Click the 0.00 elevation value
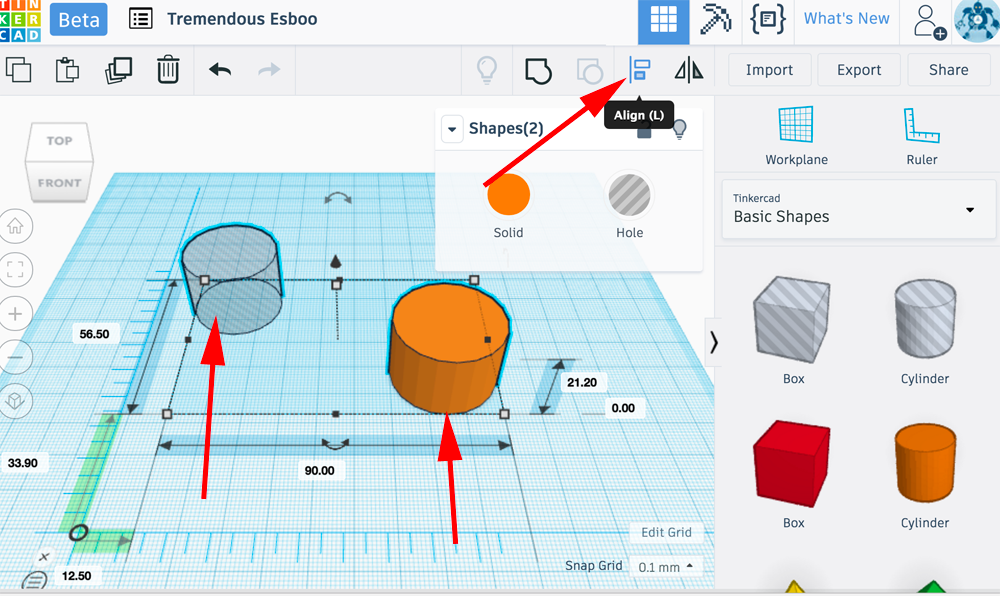1000x596 pixels. coord(623,408)
